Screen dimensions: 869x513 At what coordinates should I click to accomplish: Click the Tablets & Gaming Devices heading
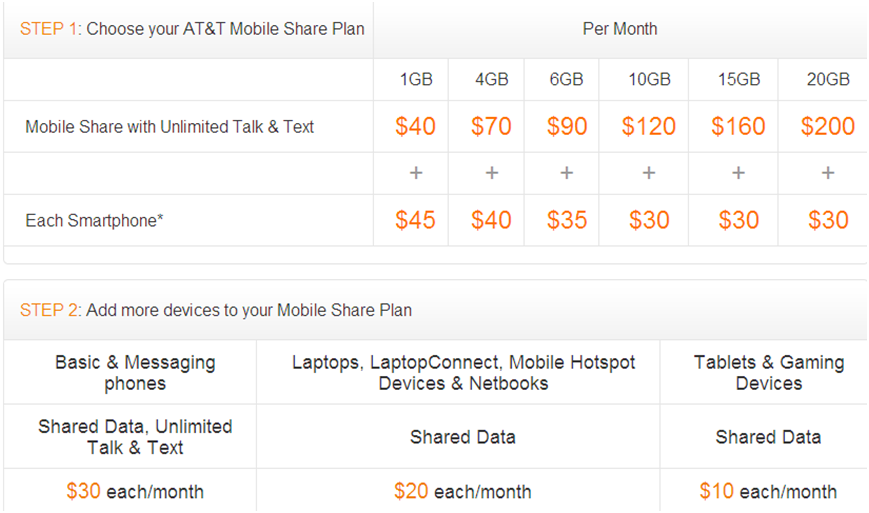click(x=768, y=372)
